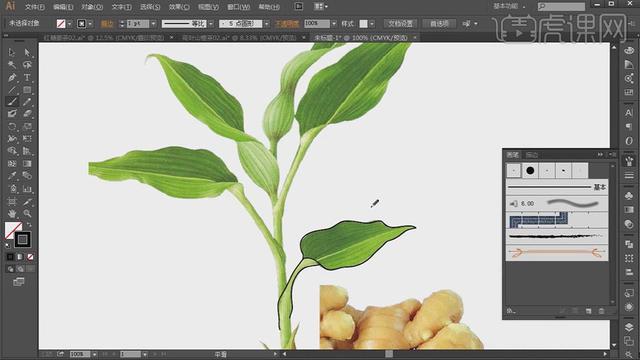
Task: Reset to default fill and stroke
Action: coord(8,245)
